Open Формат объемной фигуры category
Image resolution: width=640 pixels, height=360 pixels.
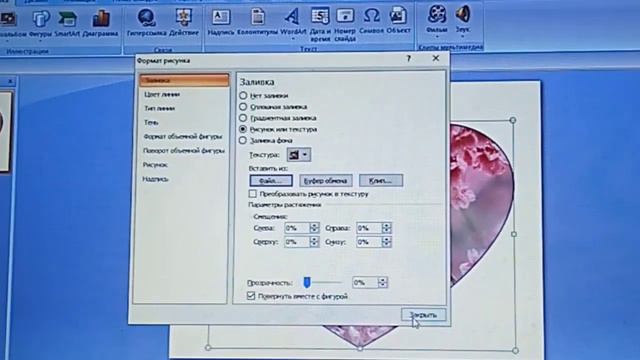[184, 136]
